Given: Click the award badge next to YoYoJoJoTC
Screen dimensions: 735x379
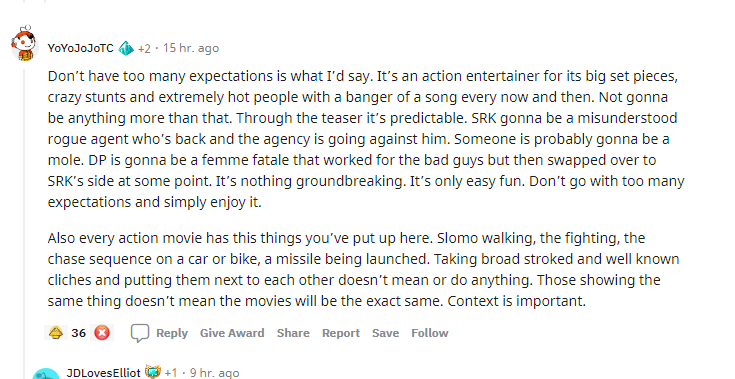Looking at the screenshot, I should (x=126, y=48).
